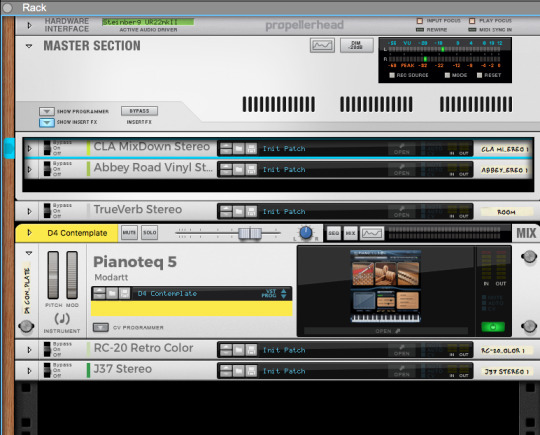Screen dimensions: 540x435
Task: Save patch on RC-20 Retro Color
Action: pyautogui.click(x=251, y=350)
